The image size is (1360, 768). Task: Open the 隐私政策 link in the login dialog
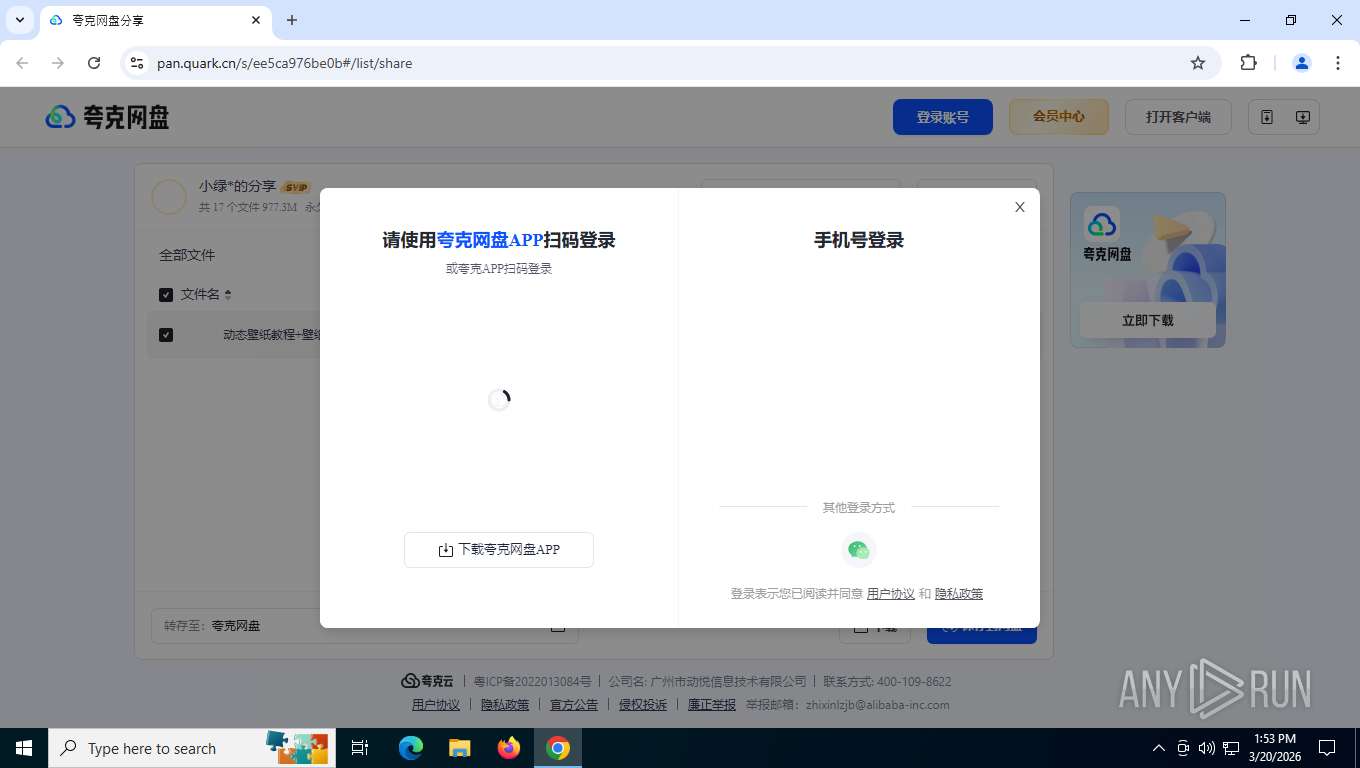tap(959, 594)
